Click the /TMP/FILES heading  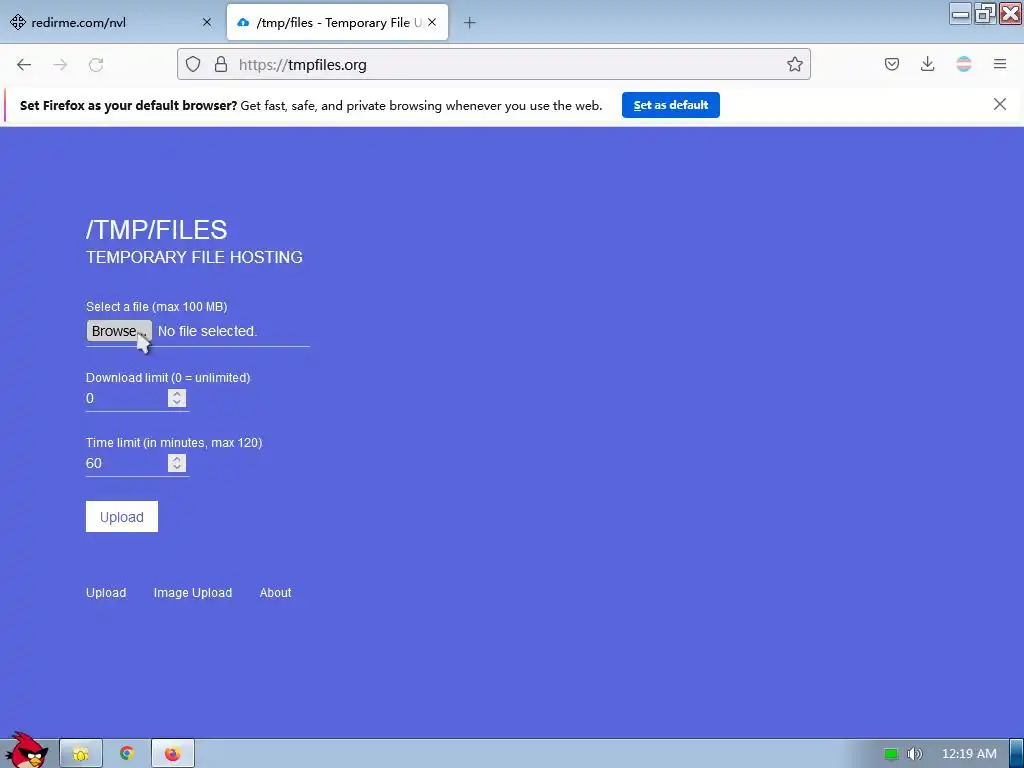click(x=157, y=230)
